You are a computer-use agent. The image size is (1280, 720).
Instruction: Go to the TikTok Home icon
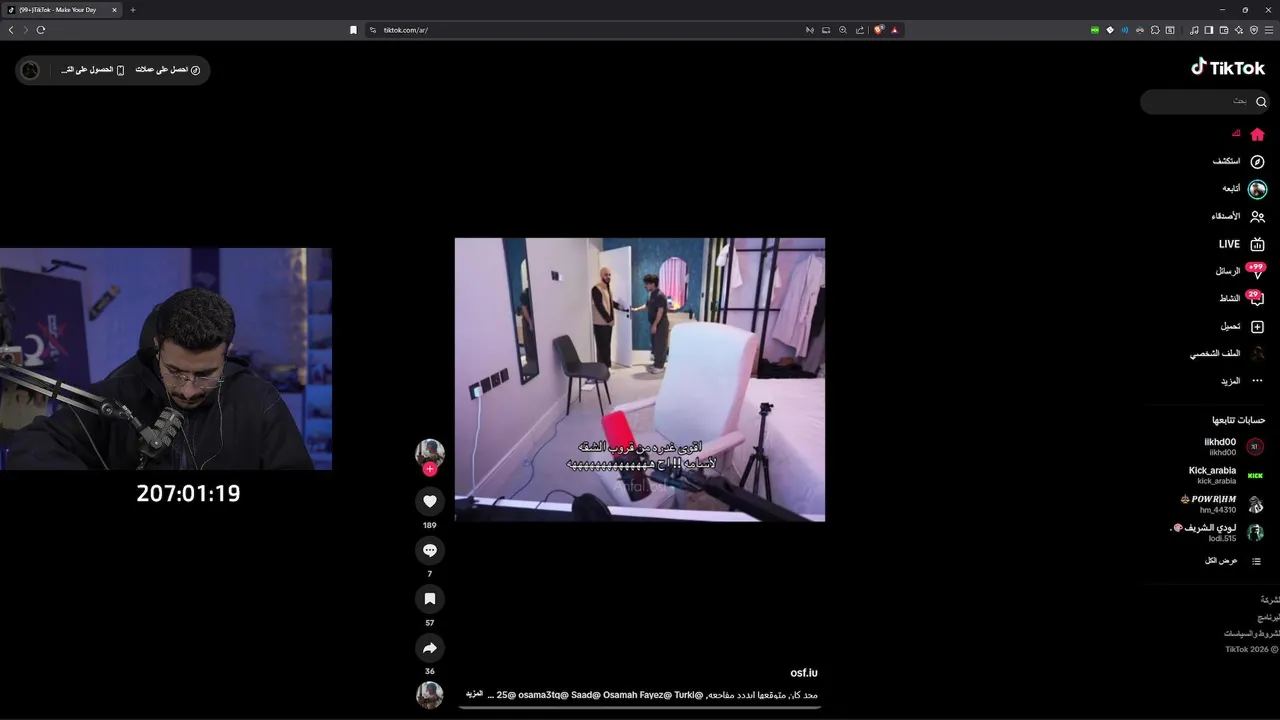click(x=1257, y=134)
